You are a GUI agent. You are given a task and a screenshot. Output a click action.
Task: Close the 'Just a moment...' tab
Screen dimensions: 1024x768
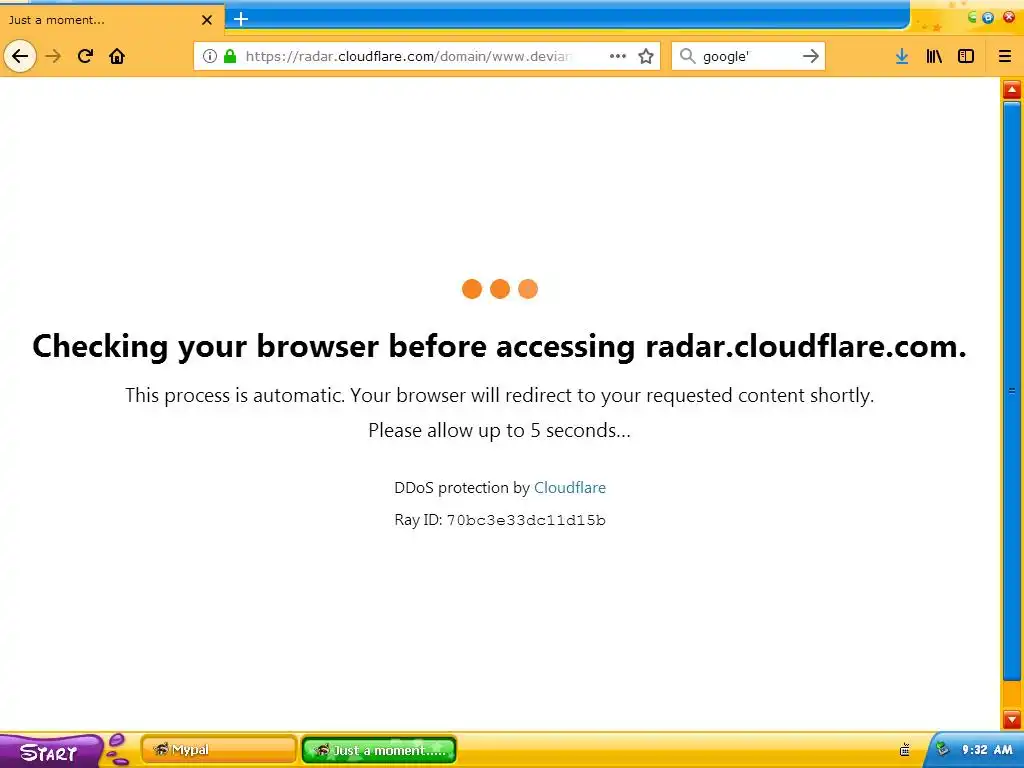point(207,20)
